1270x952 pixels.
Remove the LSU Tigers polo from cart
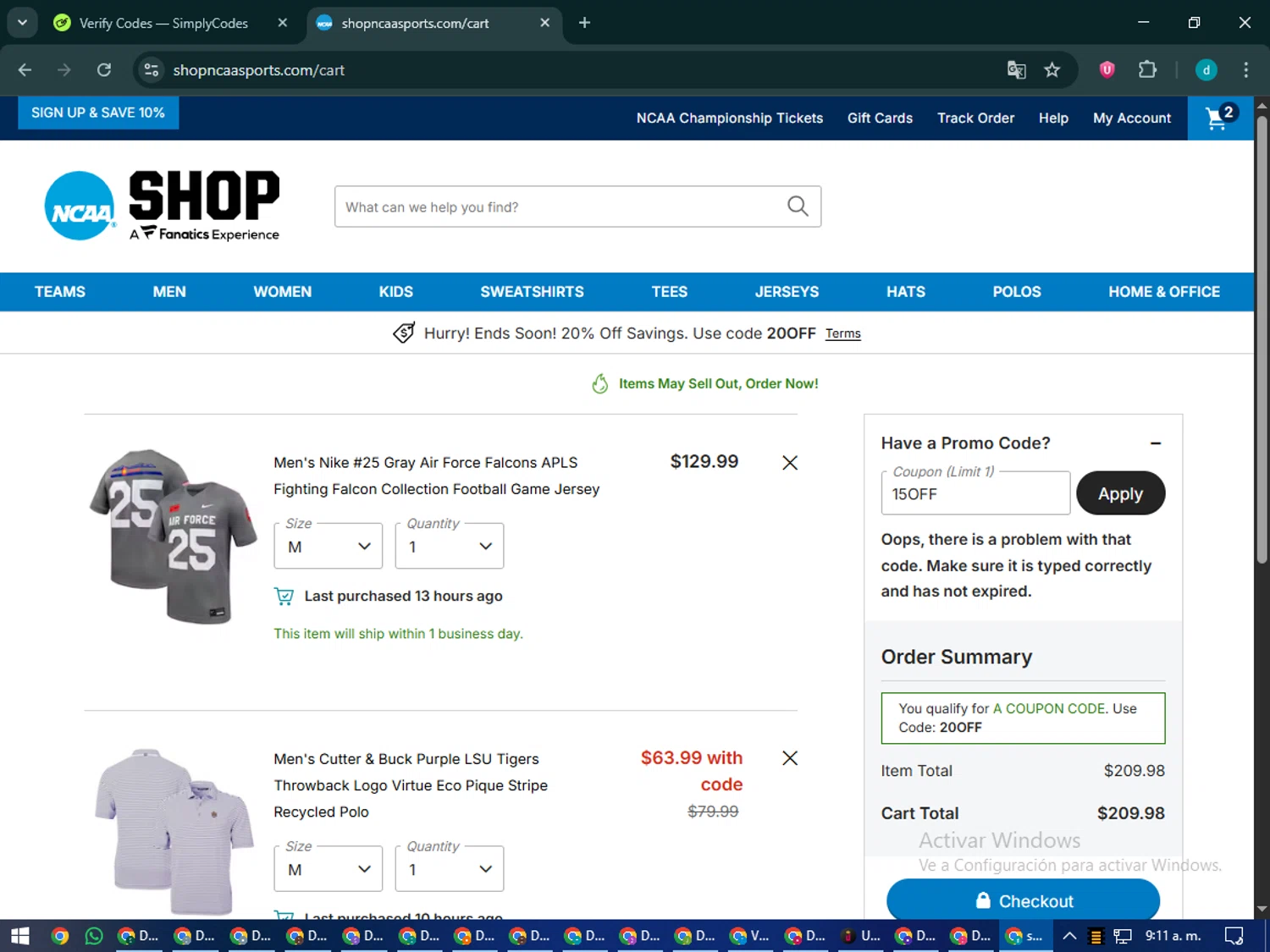point(790,758)
